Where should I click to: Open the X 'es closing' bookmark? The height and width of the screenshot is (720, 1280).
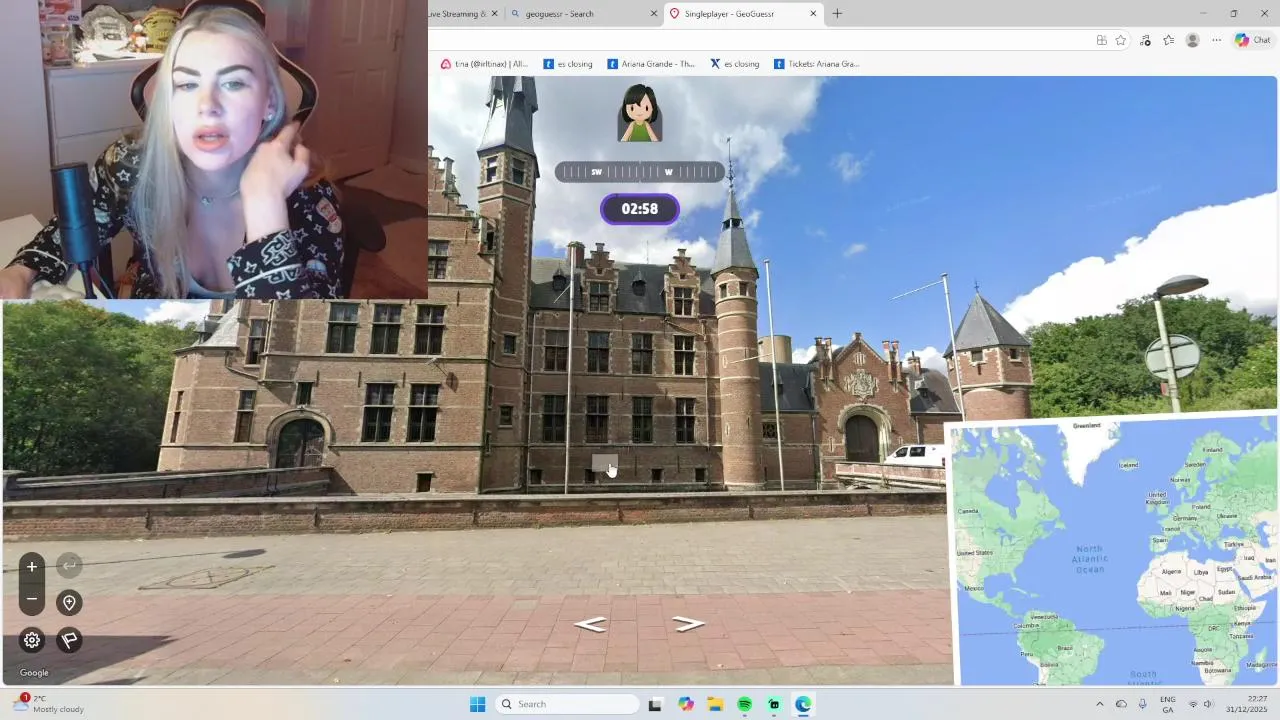click(735, 64)
